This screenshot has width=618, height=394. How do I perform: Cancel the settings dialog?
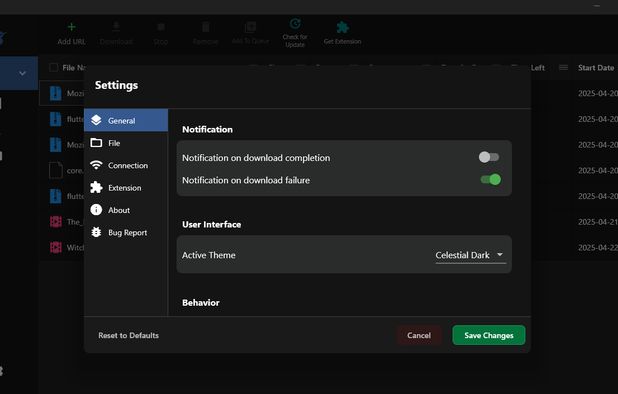coord(419,335)
